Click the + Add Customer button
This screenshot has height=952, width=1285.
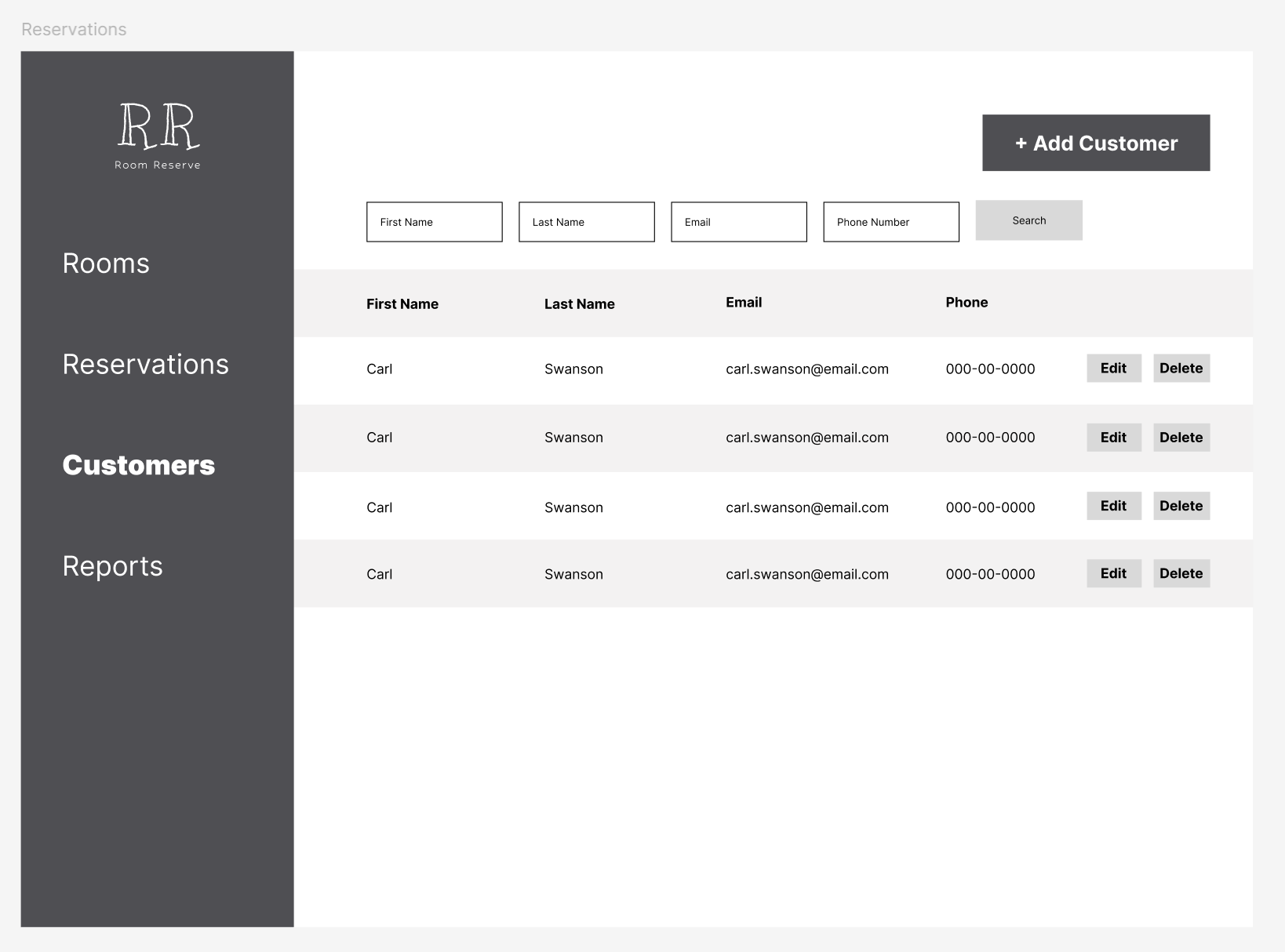1095,143
